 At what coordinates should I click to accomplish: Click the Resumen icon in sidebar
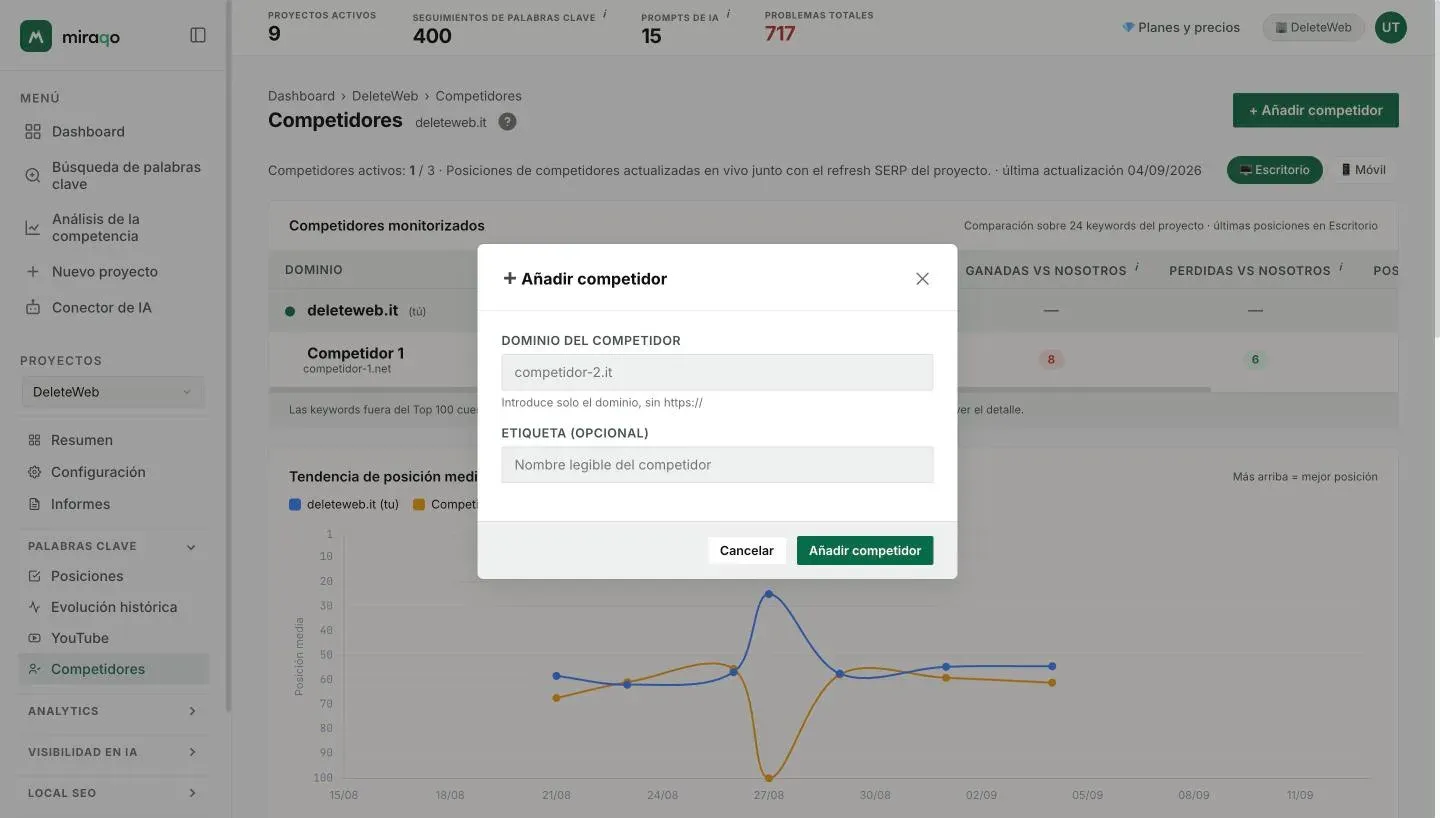pos(34,440)
